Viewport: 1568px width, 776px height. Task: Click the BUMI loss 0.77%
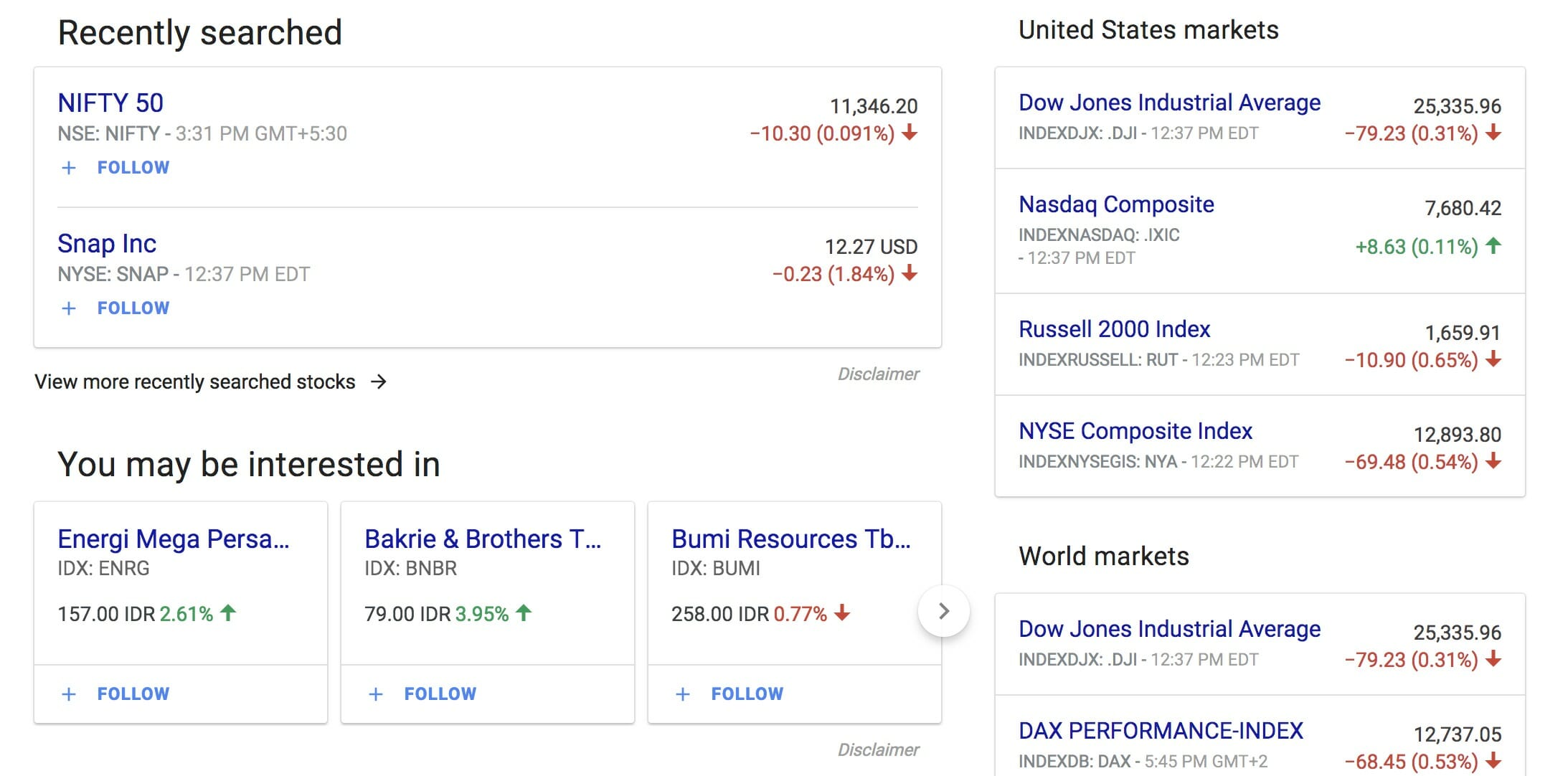click(800, 615)
